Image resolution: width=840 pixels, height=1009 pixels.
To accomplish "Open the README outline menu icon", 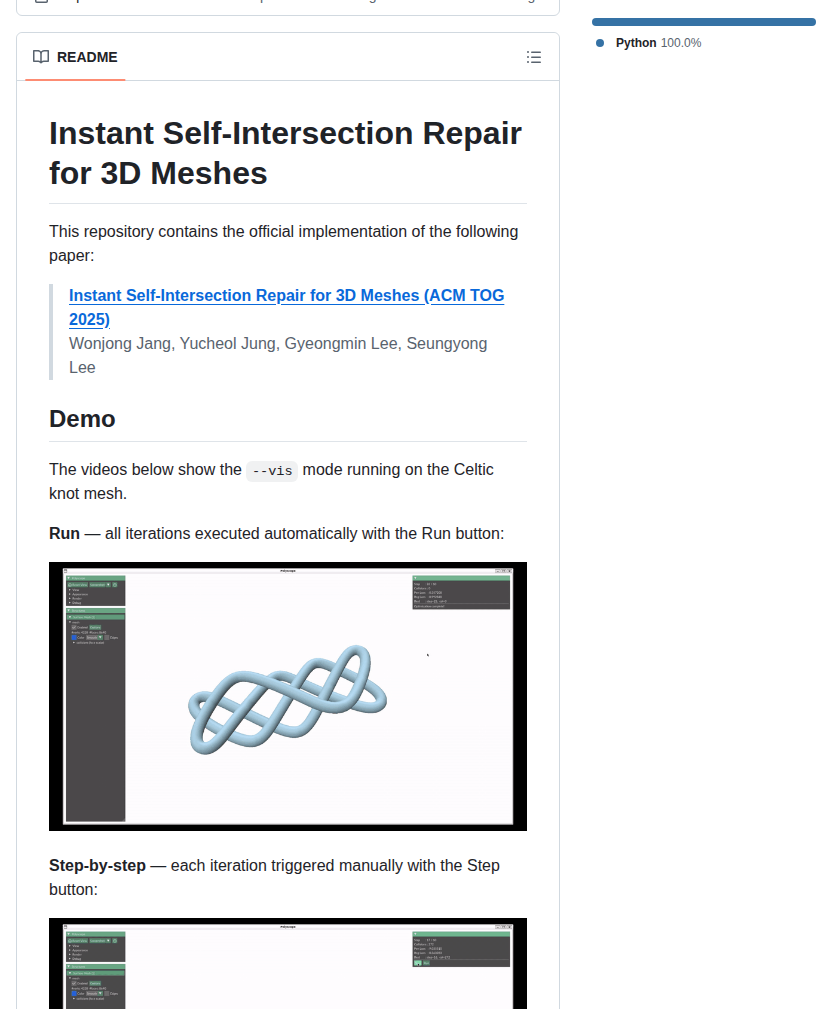I will (x=534, y=57).
